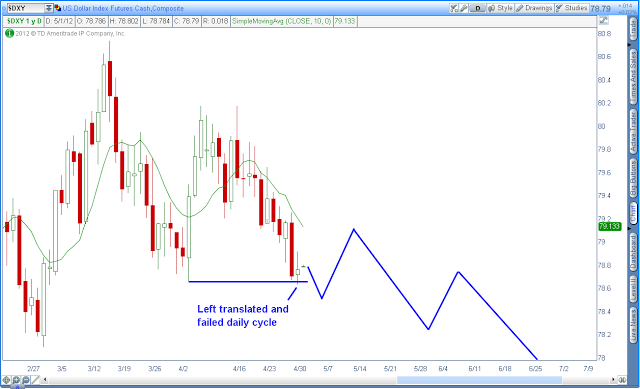640x389 pixels.
Task: Open the Style menu
Action: (x=501, y=8)
